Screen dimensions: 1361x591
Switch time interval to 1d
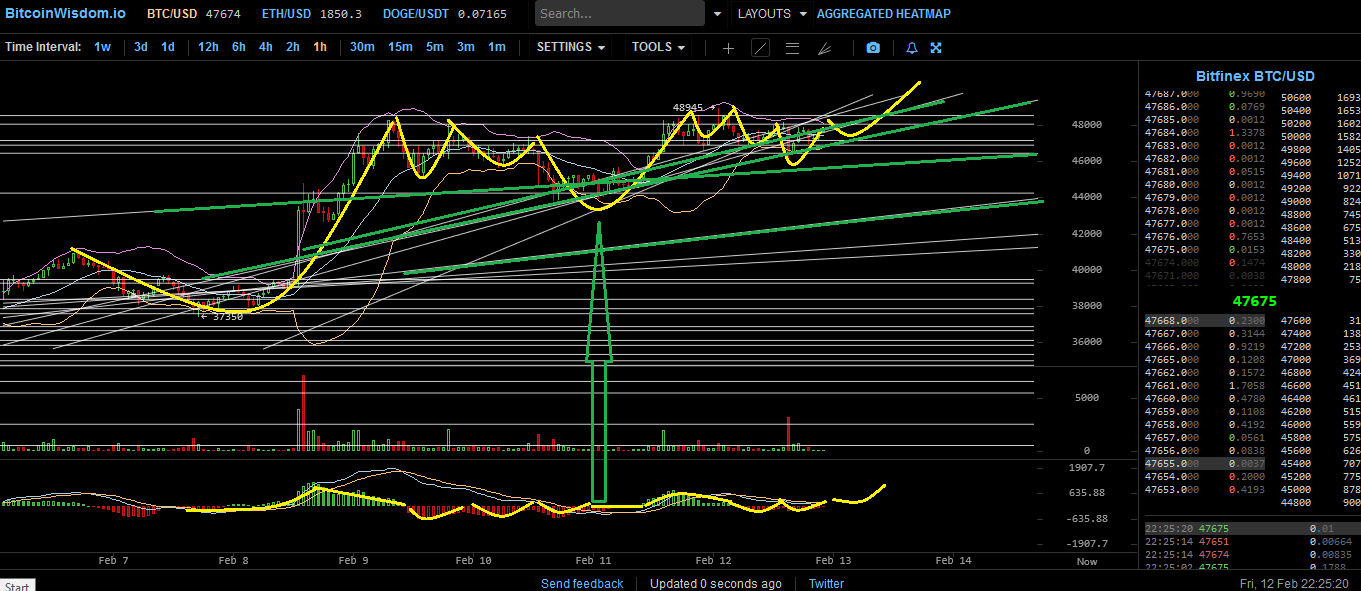168,47
